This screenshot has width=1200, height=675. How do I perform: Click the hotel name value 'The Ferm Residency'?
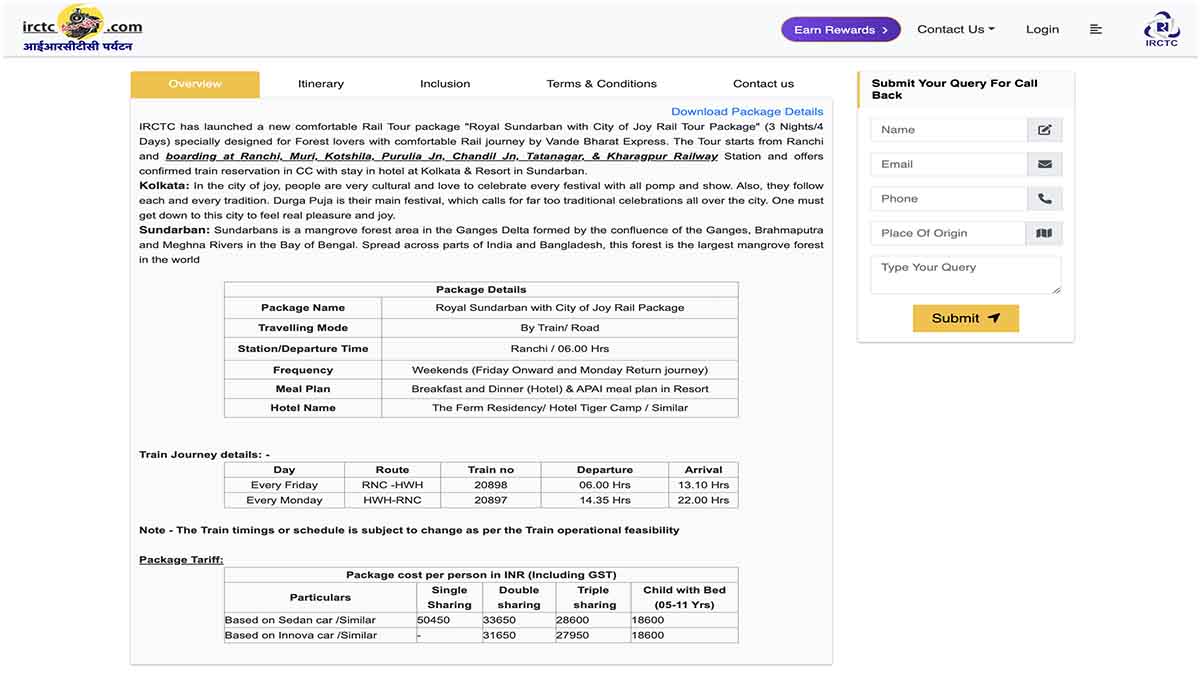pyautogui.click(x=560, y=408)
